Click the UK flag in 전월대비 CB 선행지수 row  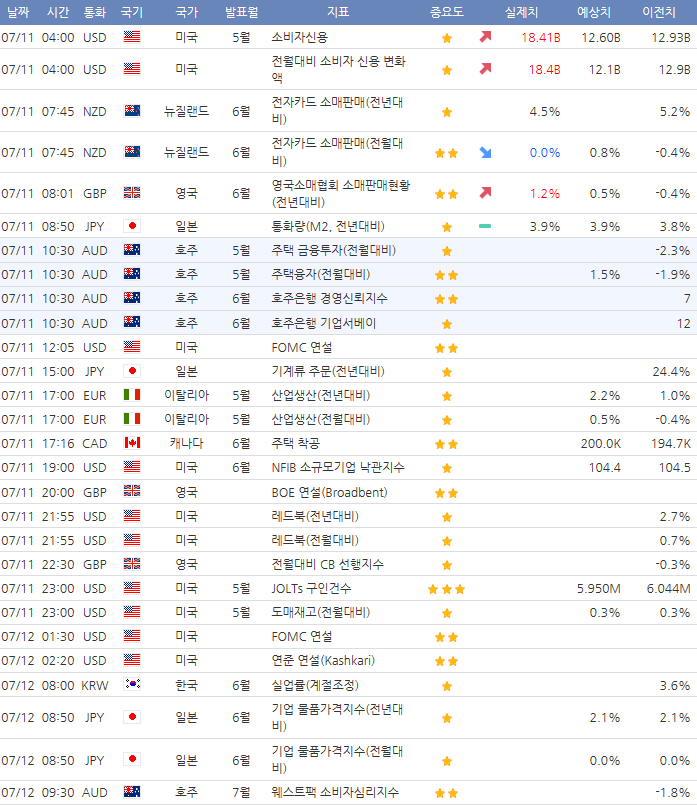point(132,564)
